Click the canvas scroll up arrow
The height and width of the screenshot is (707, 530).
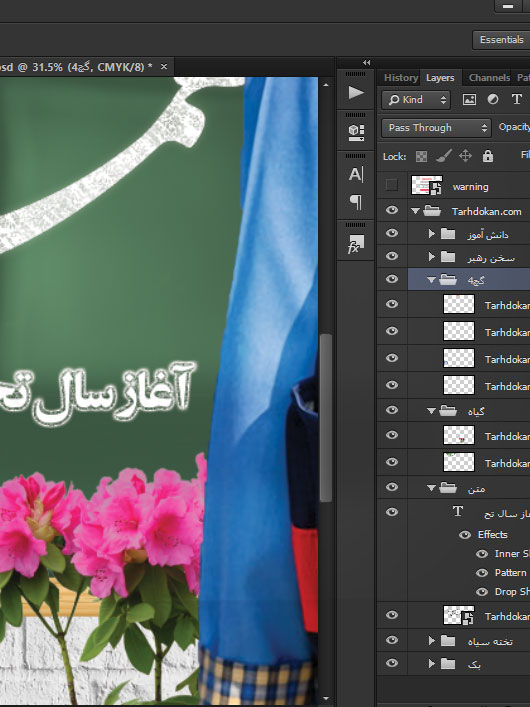coord(326,84)
